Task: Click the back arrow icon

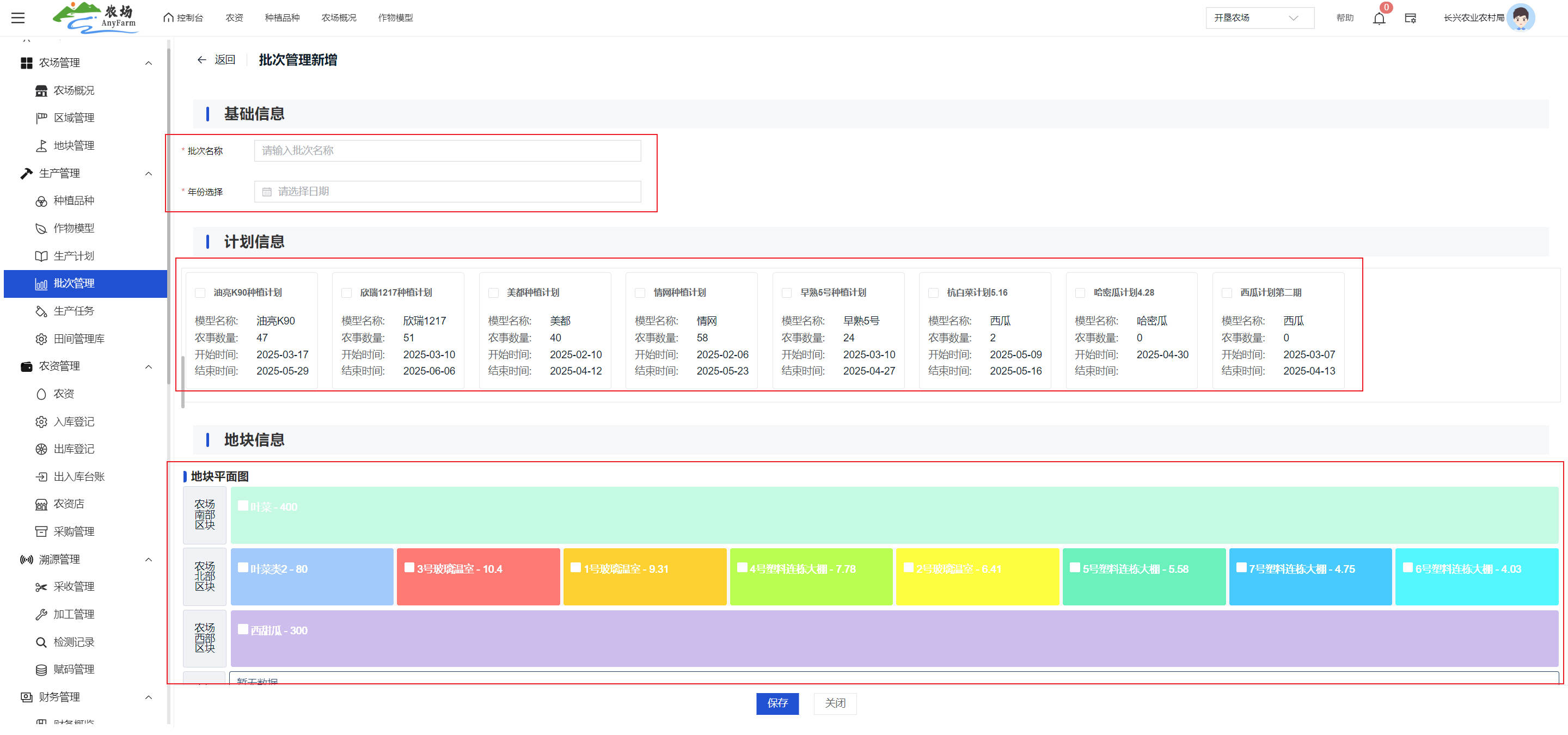Action: pyautogui.click(x=201, y=60)
